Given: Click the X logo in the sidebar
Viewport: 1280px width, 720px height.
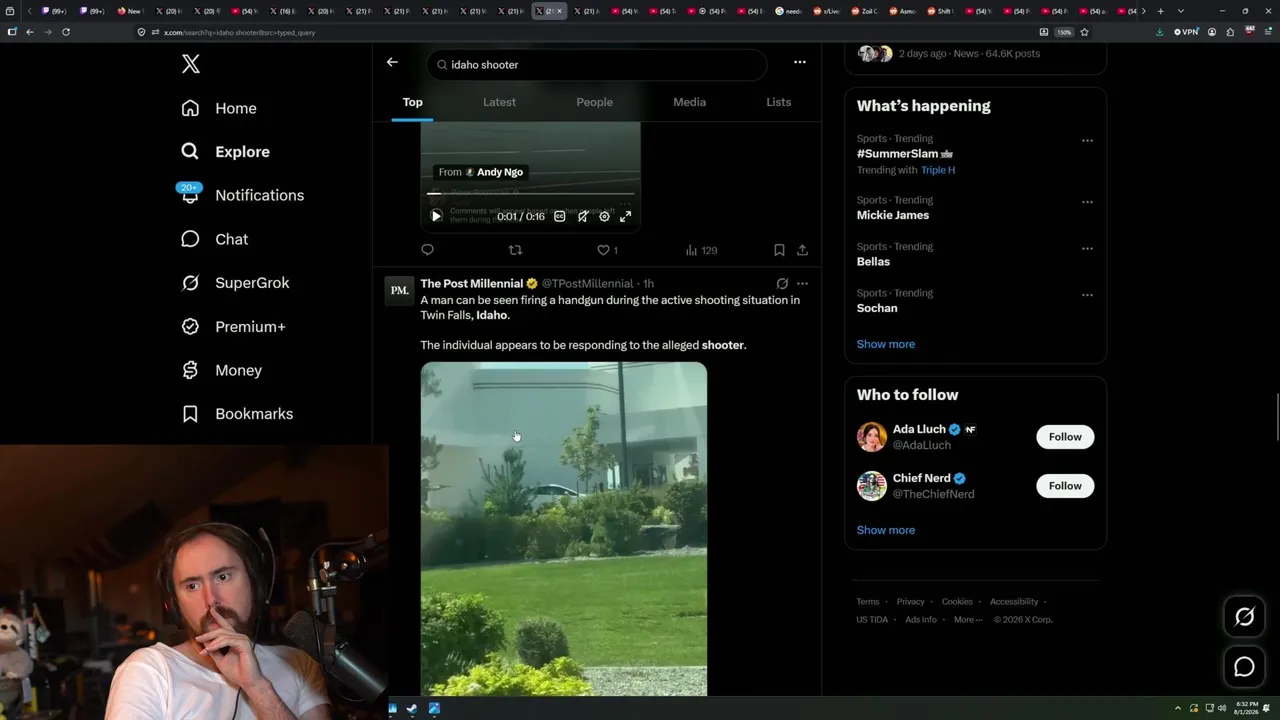Looking at the screenshot, I should pyautogui.click(x=191, y=64).
